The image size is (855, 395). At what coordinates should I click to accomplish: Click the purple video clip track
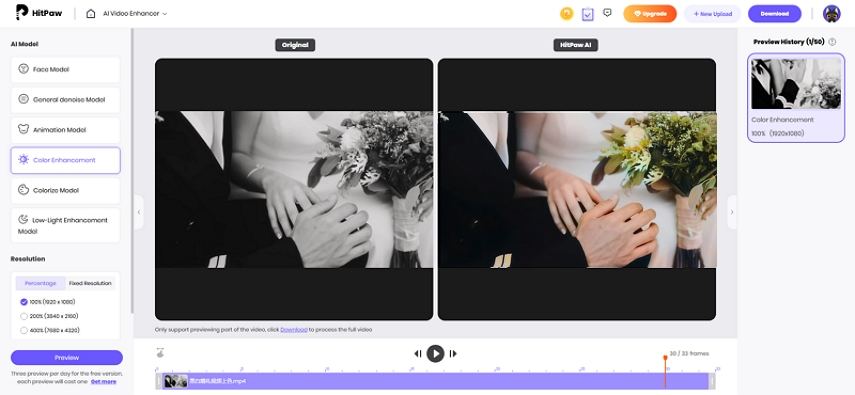(x=435, y=381)
